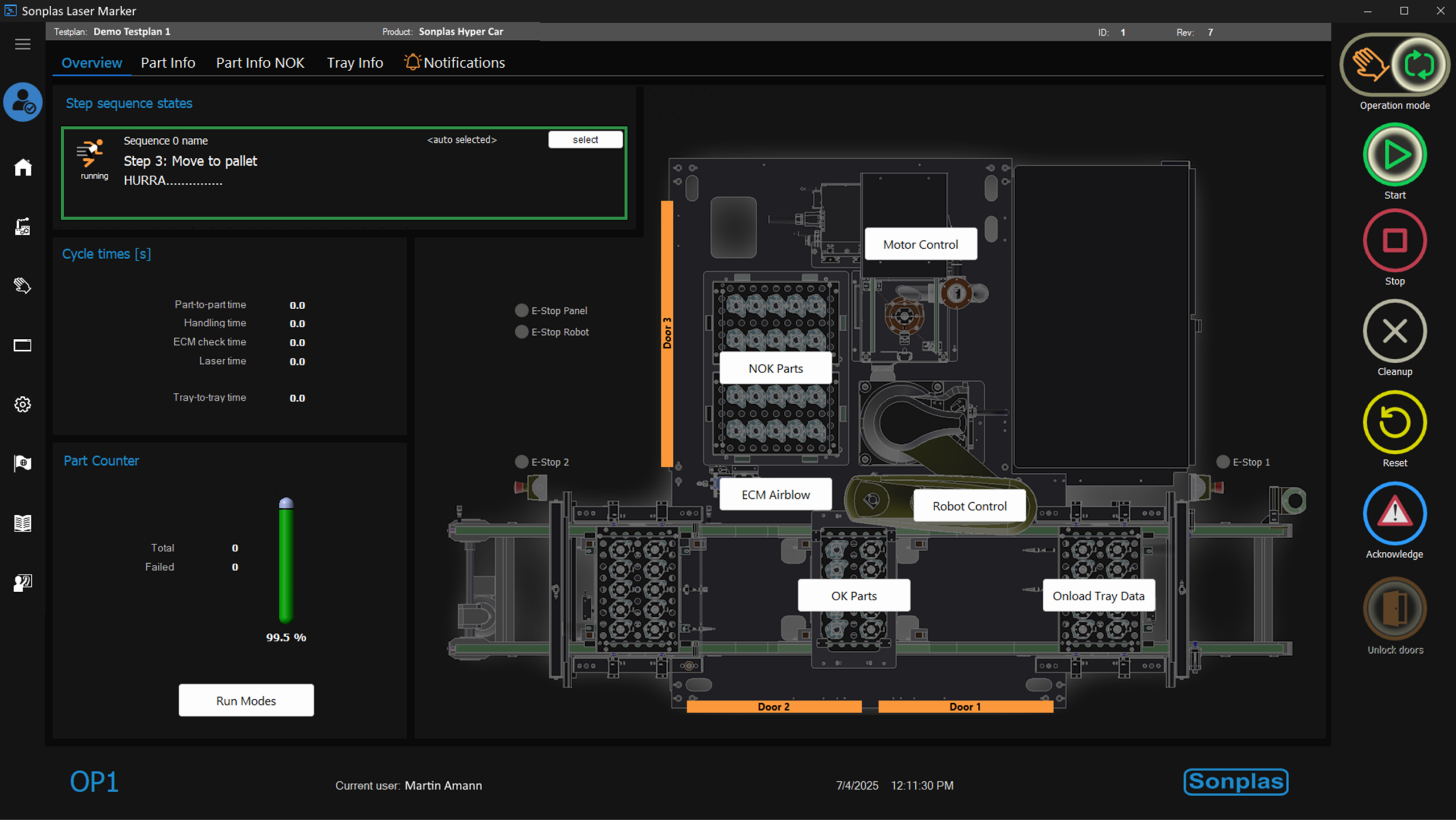Open Robot Control
This screenshot has height=820, width=1456.
(x=969, y=506)
